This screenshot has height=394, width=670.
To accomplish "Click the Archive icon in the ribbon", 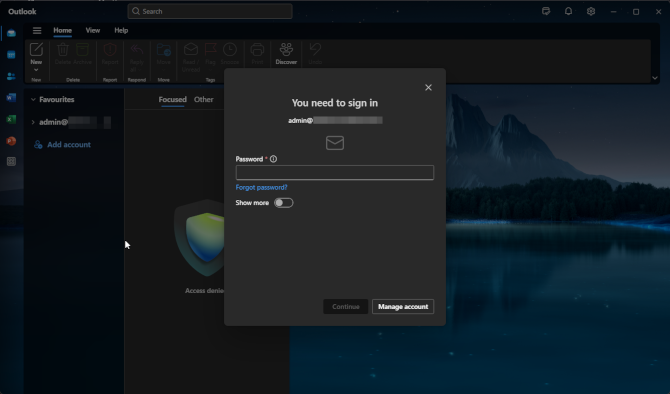I will [82, 50].
